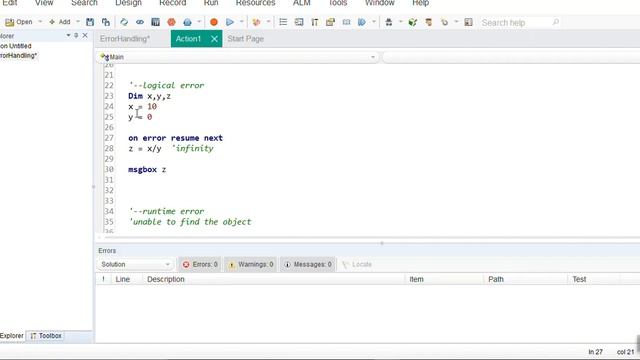The image size is (640, 360).
Task: Expand dropdown next to orange swirl icon
Action: (x=268, y=22)
